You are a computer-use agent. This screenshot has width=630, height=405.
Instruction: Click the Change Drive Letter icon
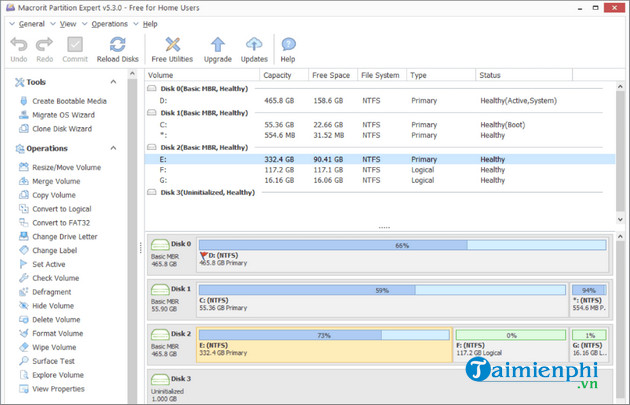point(24,236)
